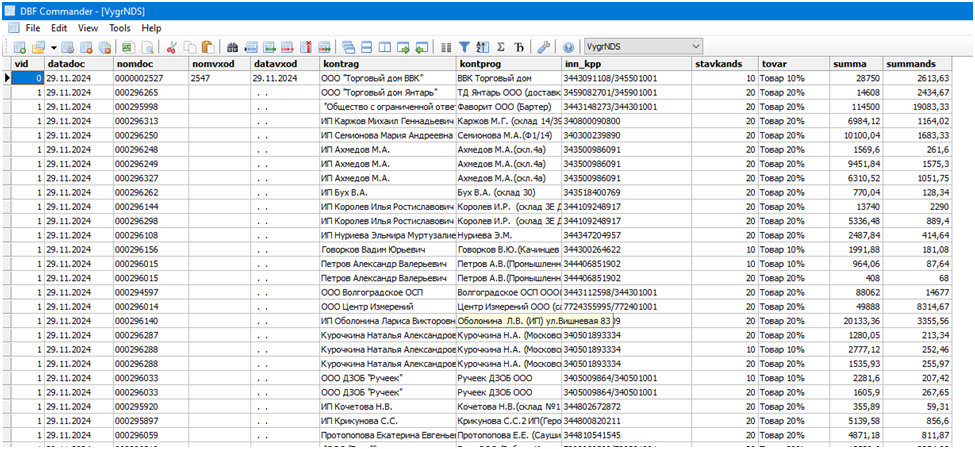Click the nomvxod column header
Viewport: 975px width, 449px height.
219,63
